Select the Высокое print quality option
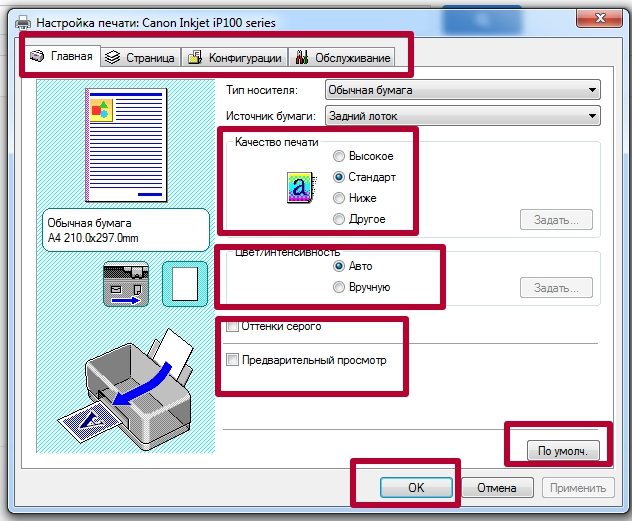632x521 pixels. coord(340,156)
